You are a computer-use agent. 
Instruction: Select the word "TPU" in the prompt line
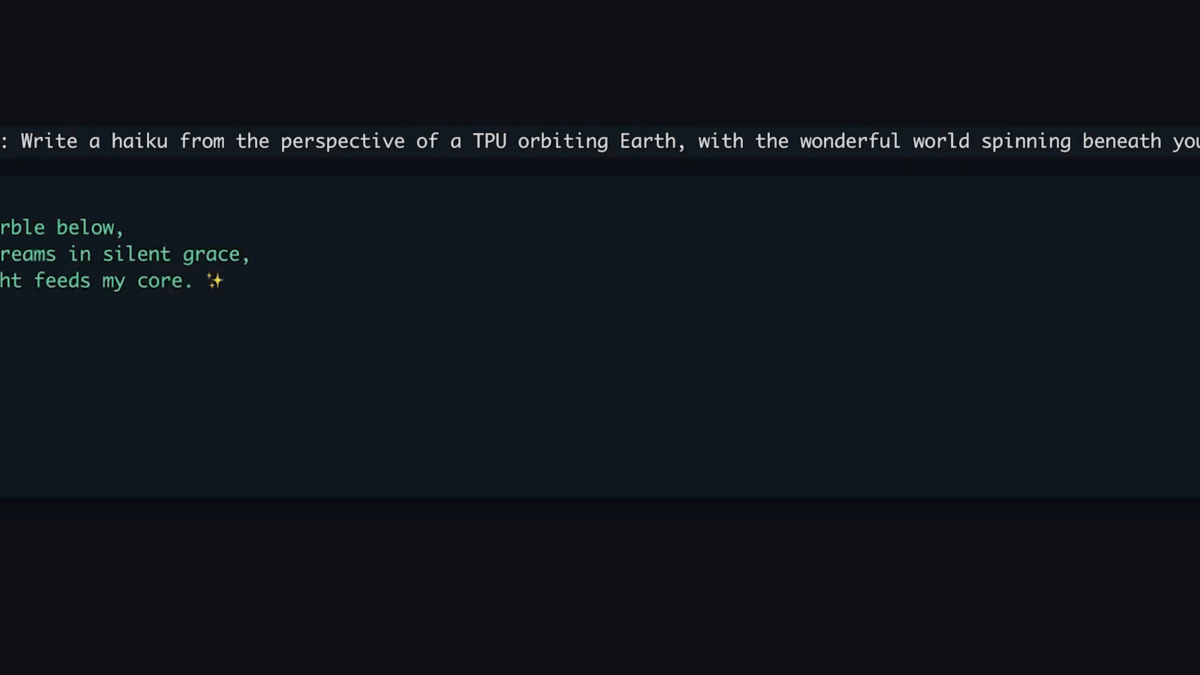[490, 141]
